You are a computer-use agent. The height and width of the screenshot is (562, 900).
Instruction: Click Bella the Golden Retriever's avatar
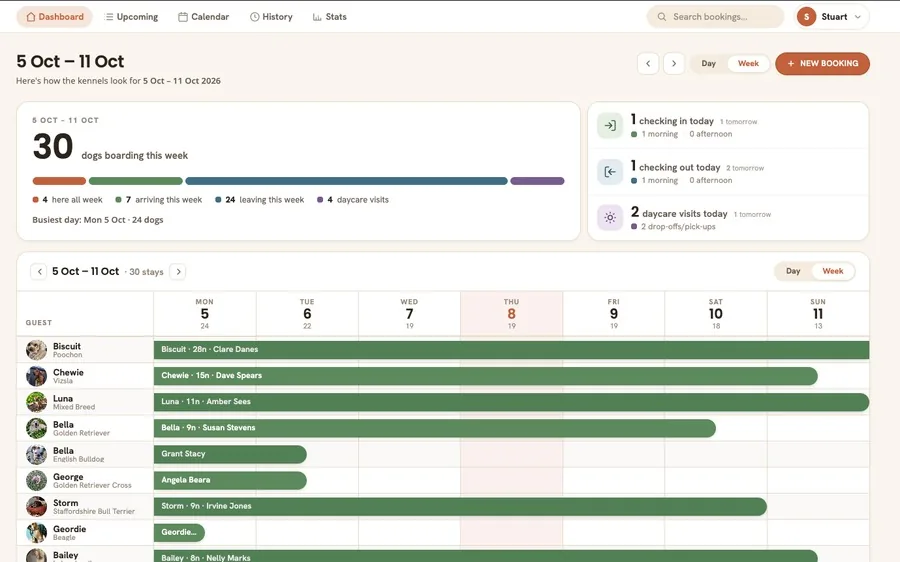pyautogui.click(x=36, y=428)
